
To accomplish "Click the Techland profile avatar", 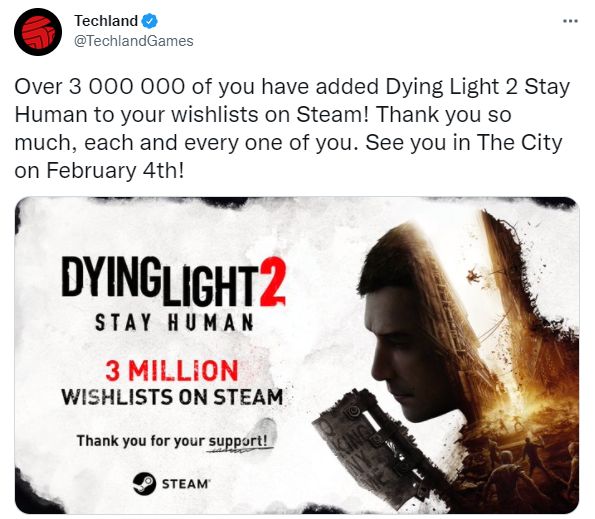I will [x=38, y=32].
